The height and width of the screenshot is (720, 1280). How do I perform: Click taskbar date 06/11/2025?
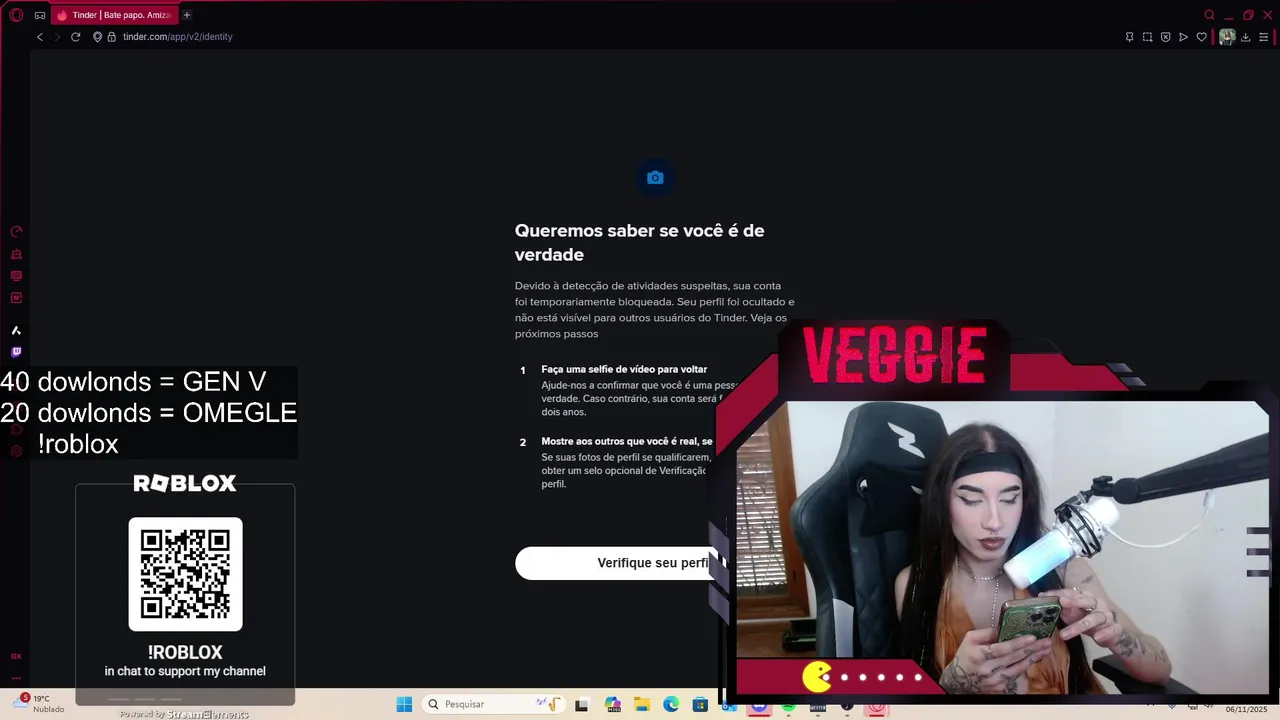point(1247,709)
